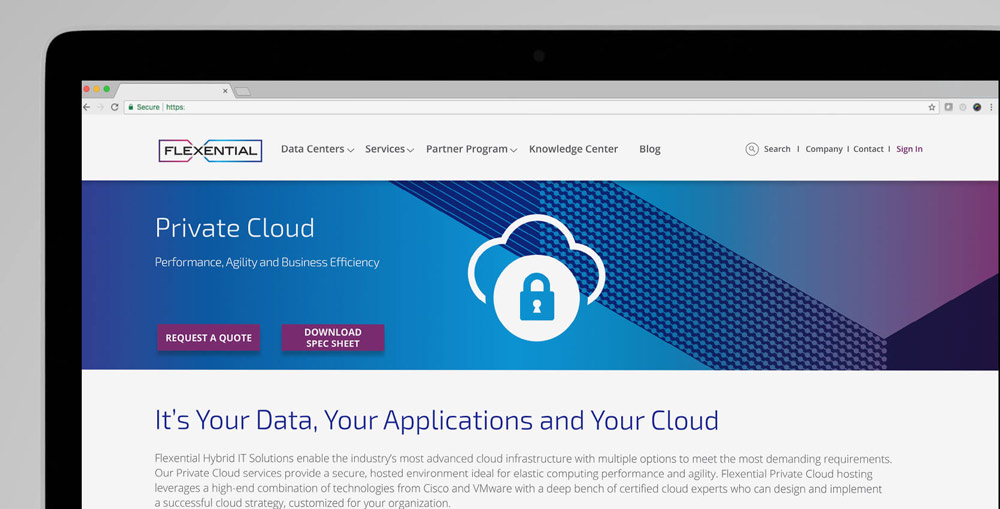1000x509 pixels.
Task: Click the macOS red close dot
Action: (x=87, y=89)
